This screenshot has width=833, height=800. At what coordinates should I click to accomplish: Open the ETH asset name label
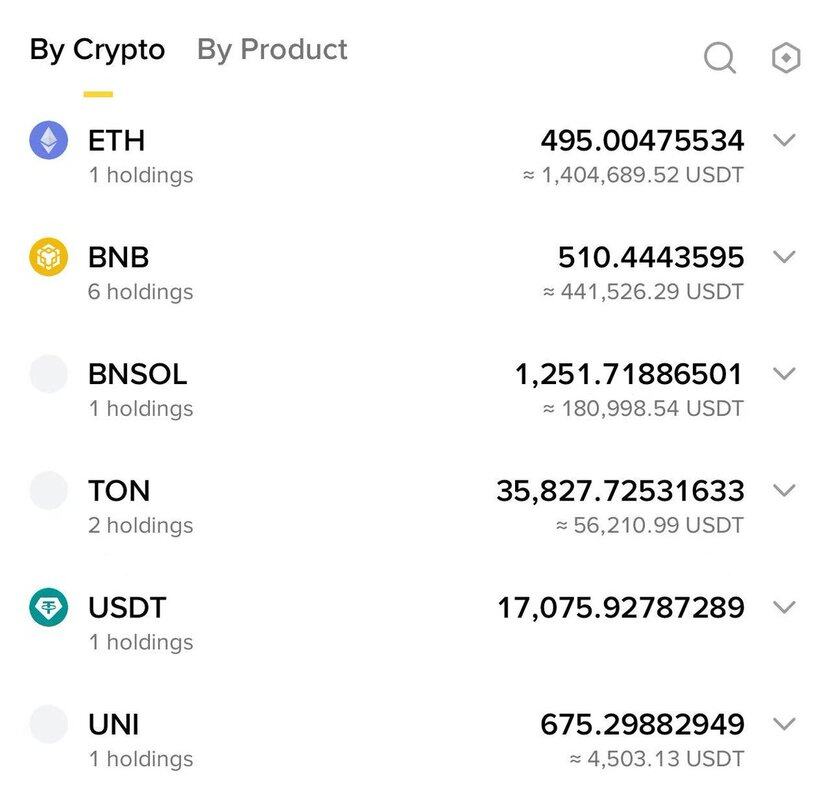pyautogui.click(x=116, y=141)
